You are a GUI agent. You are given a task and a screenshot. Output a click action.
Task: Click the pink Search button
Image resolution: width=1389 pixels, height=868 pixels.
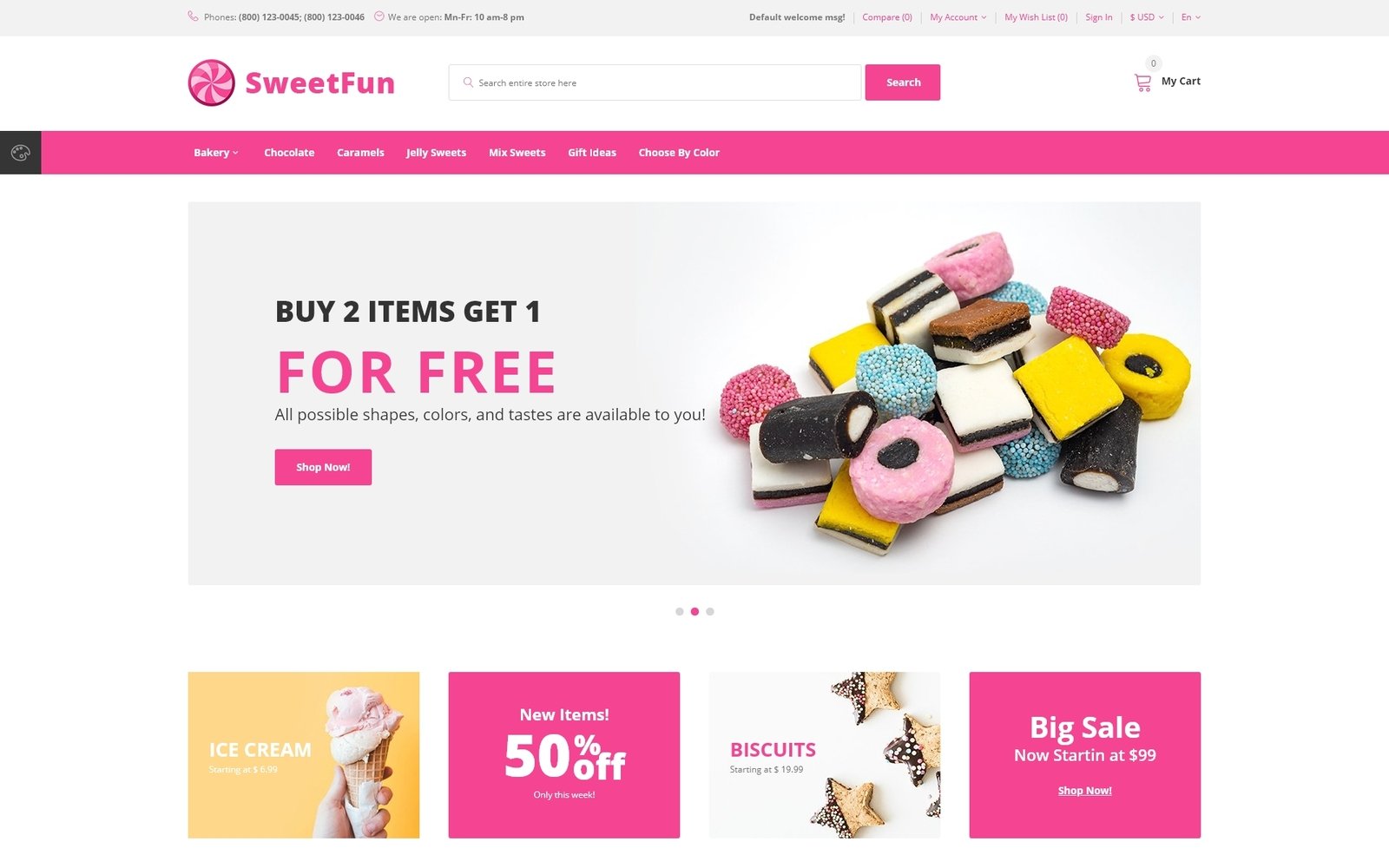tap(903, 82)
